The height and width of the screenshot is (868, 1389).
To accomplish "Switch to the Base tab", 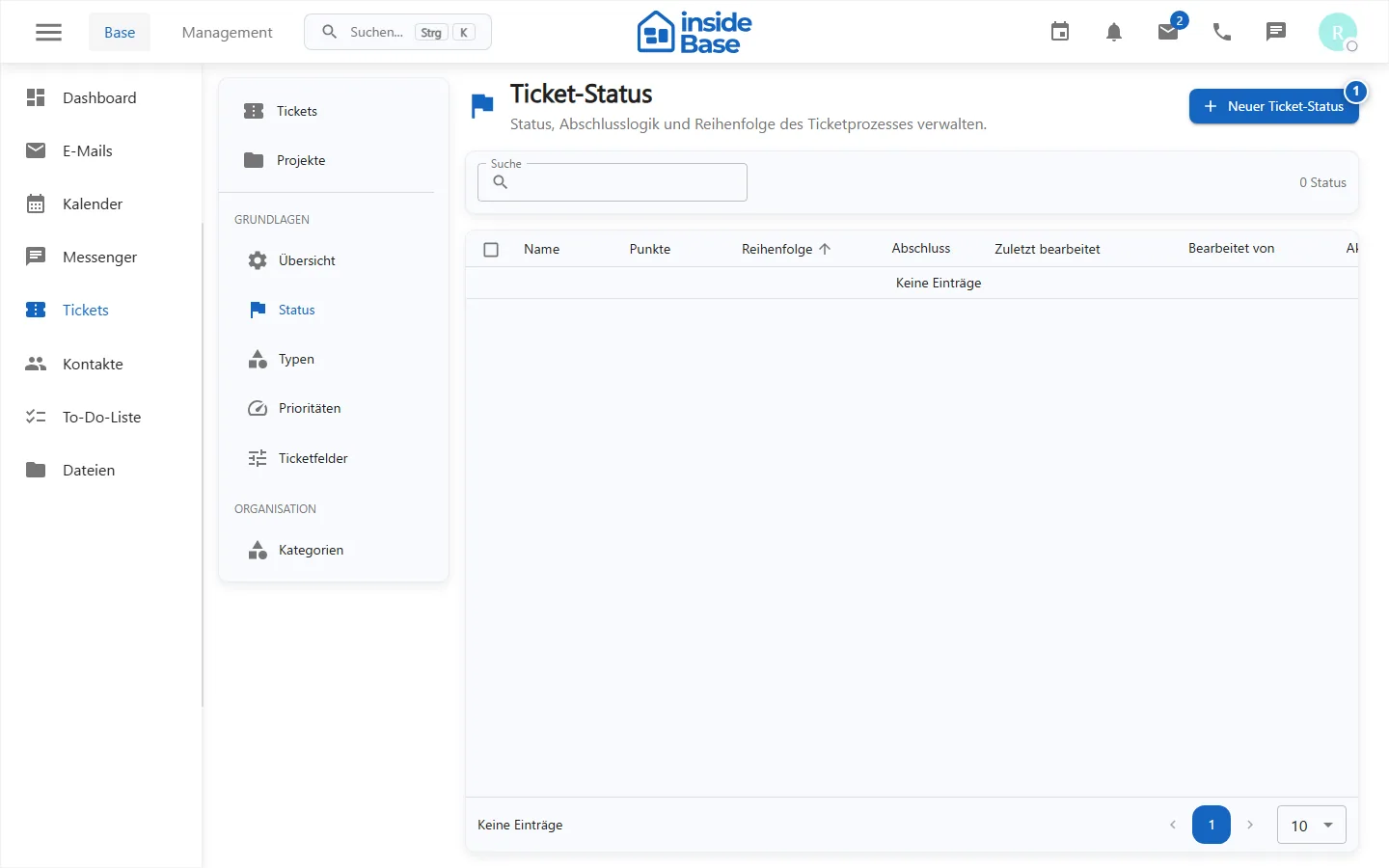I will [120, 32].
